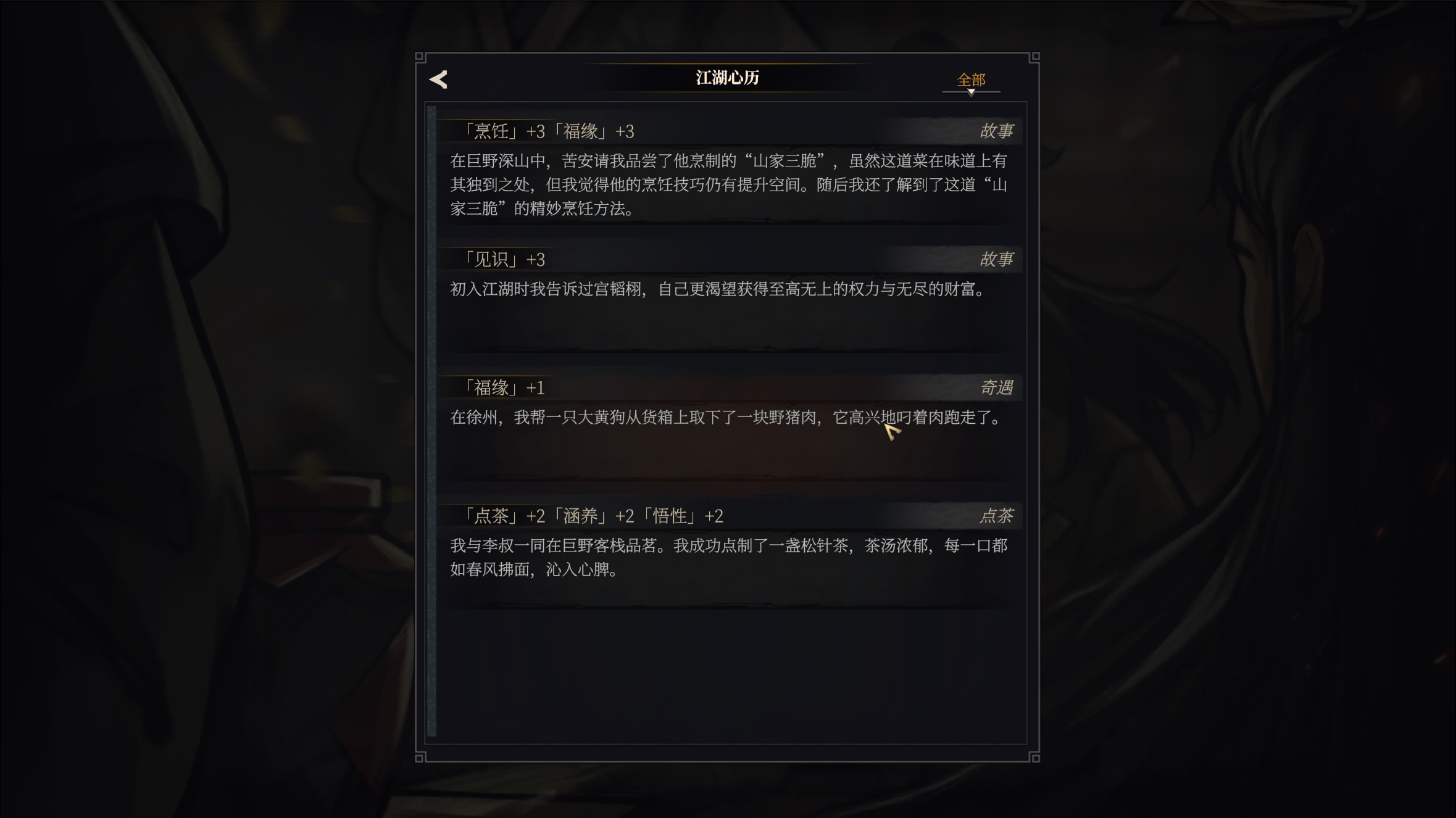Click the 松针茶 tea description text
1456x818 pixels.
pos(728,557)
